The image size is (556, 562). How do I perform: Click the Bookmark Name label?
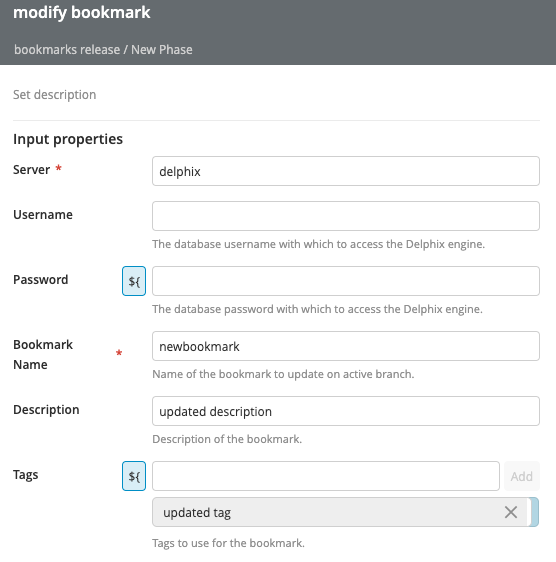tap(43, 354)
